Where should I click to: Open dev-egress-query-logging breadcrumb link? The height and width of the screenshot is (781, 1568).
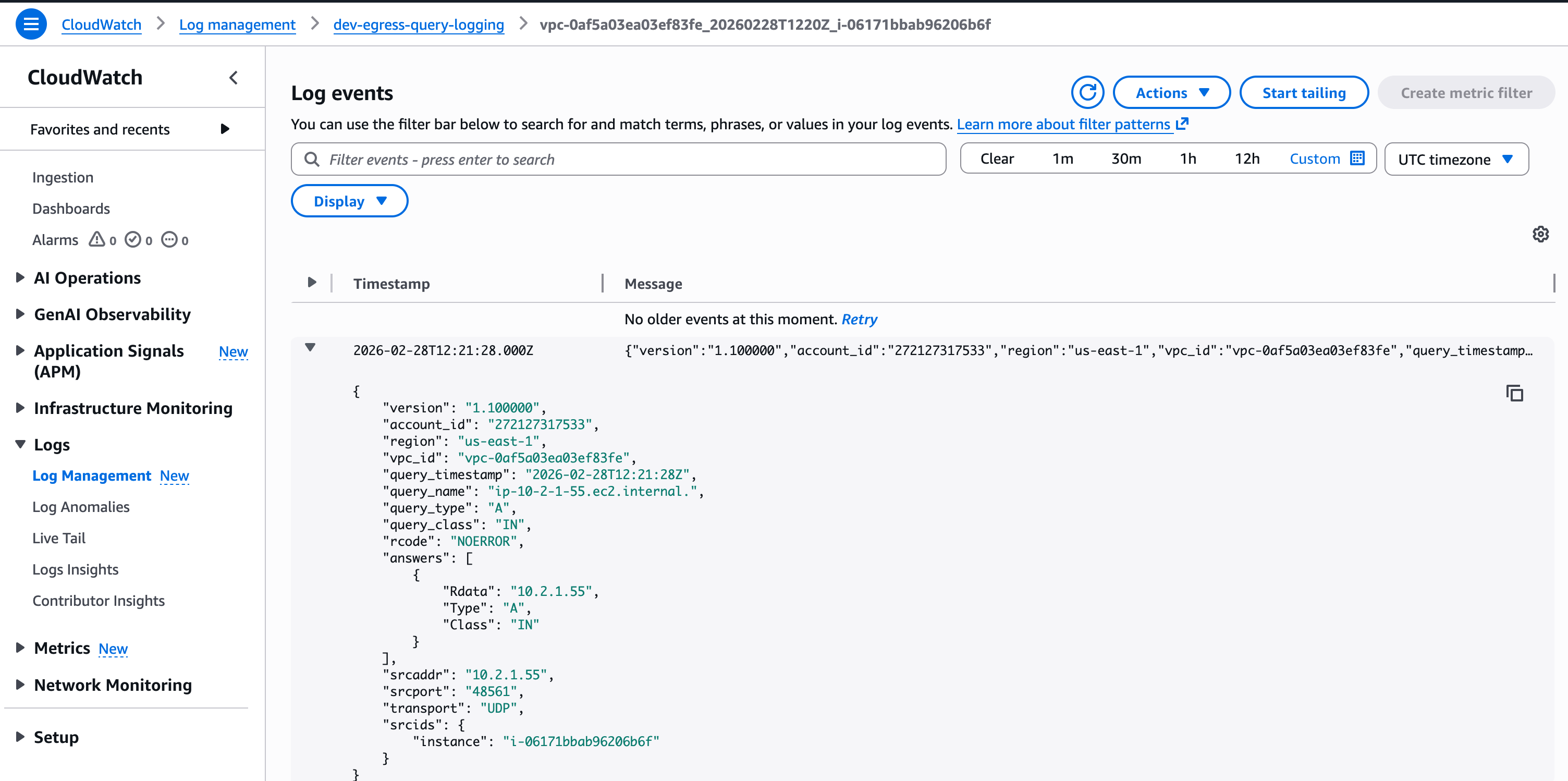(x=418, y=25)
